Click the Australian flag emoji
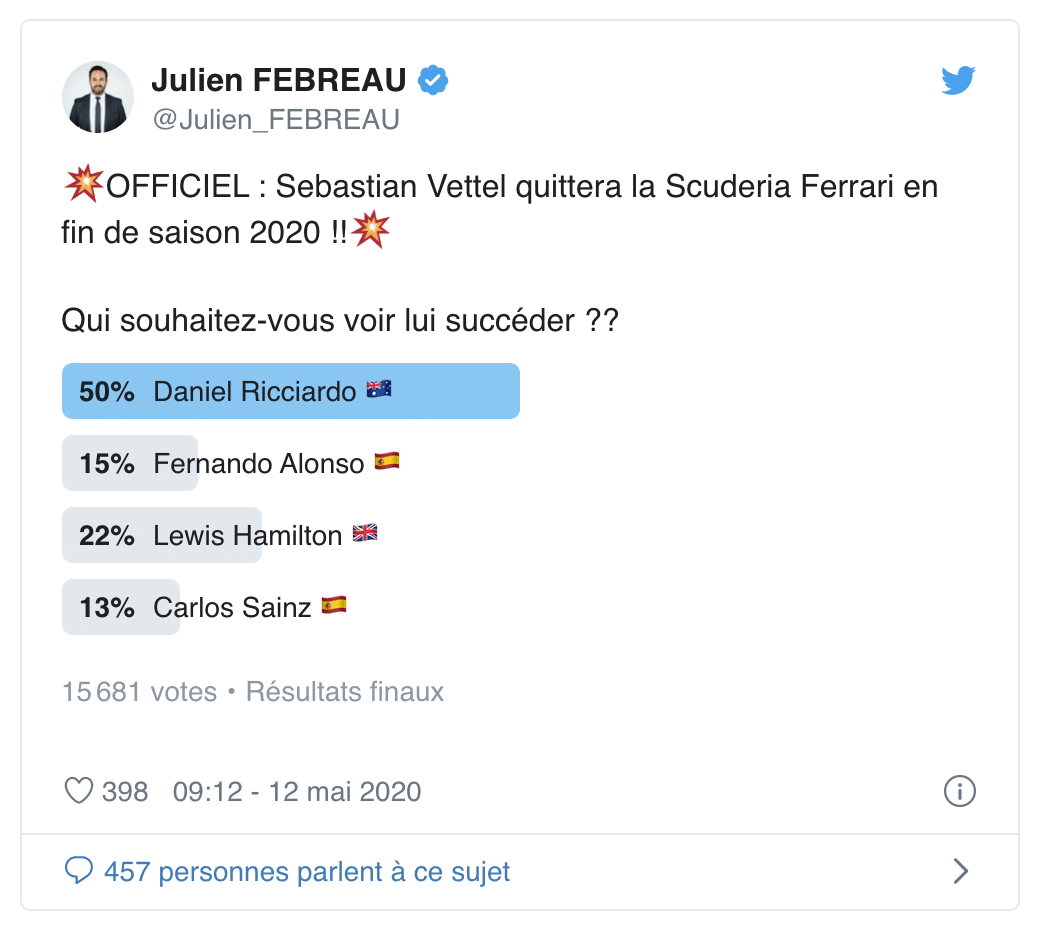 tap(379, 390)
